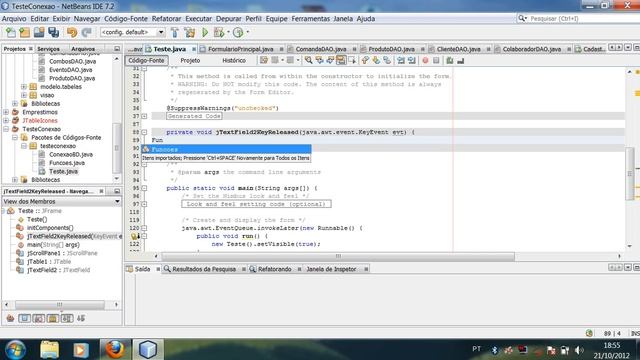
Task: Click previous bookmark editor icon
Action: 365,60
